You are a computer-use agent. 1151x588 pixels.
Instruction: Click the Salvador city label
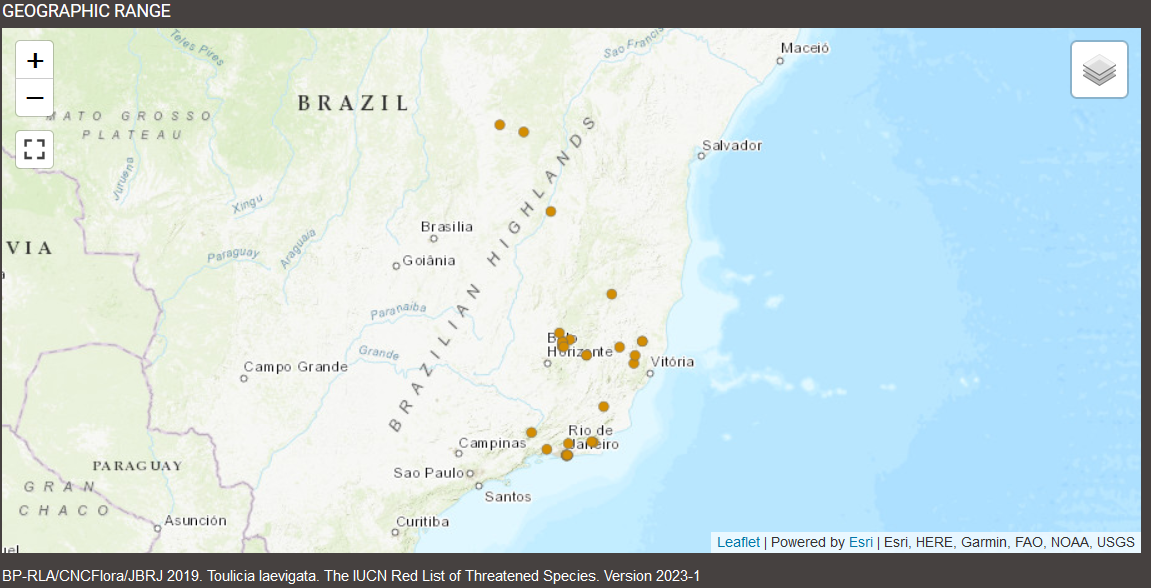(731, 145)
